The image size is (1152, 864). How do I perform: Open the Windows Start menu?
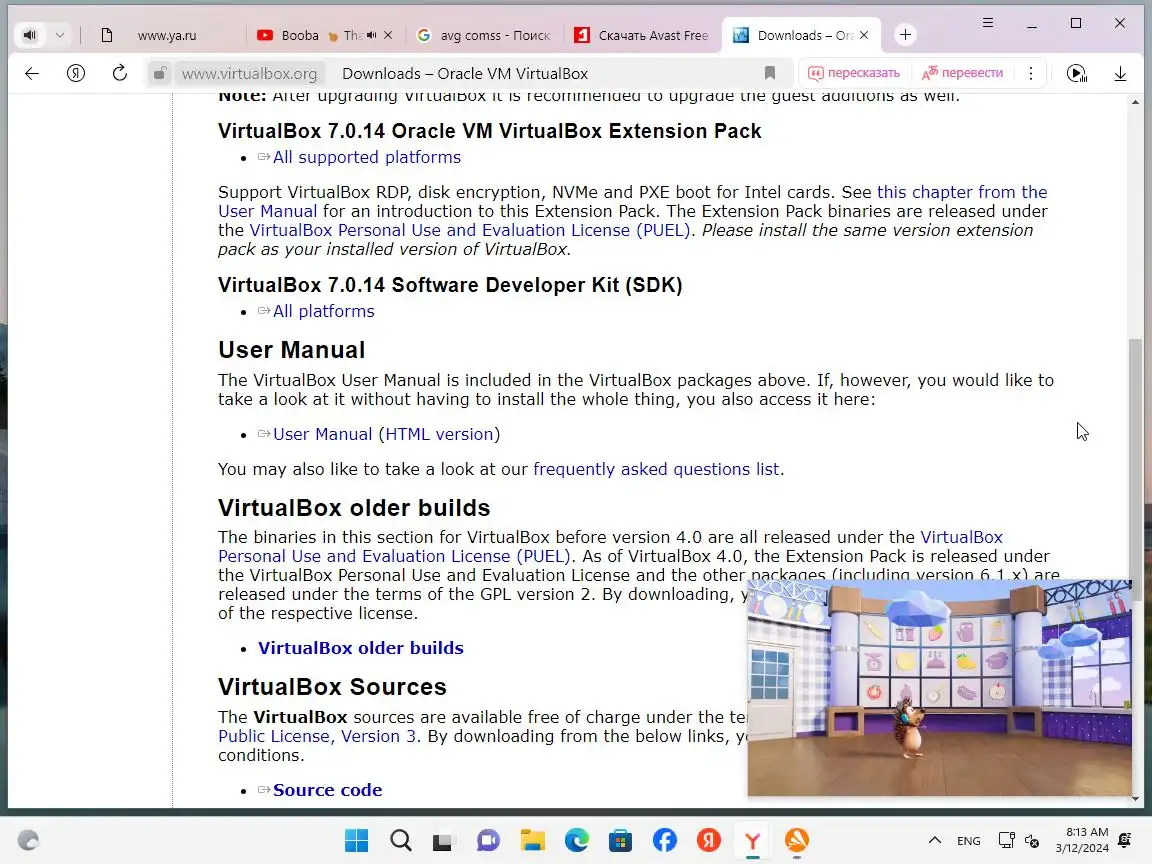(357, 840)
